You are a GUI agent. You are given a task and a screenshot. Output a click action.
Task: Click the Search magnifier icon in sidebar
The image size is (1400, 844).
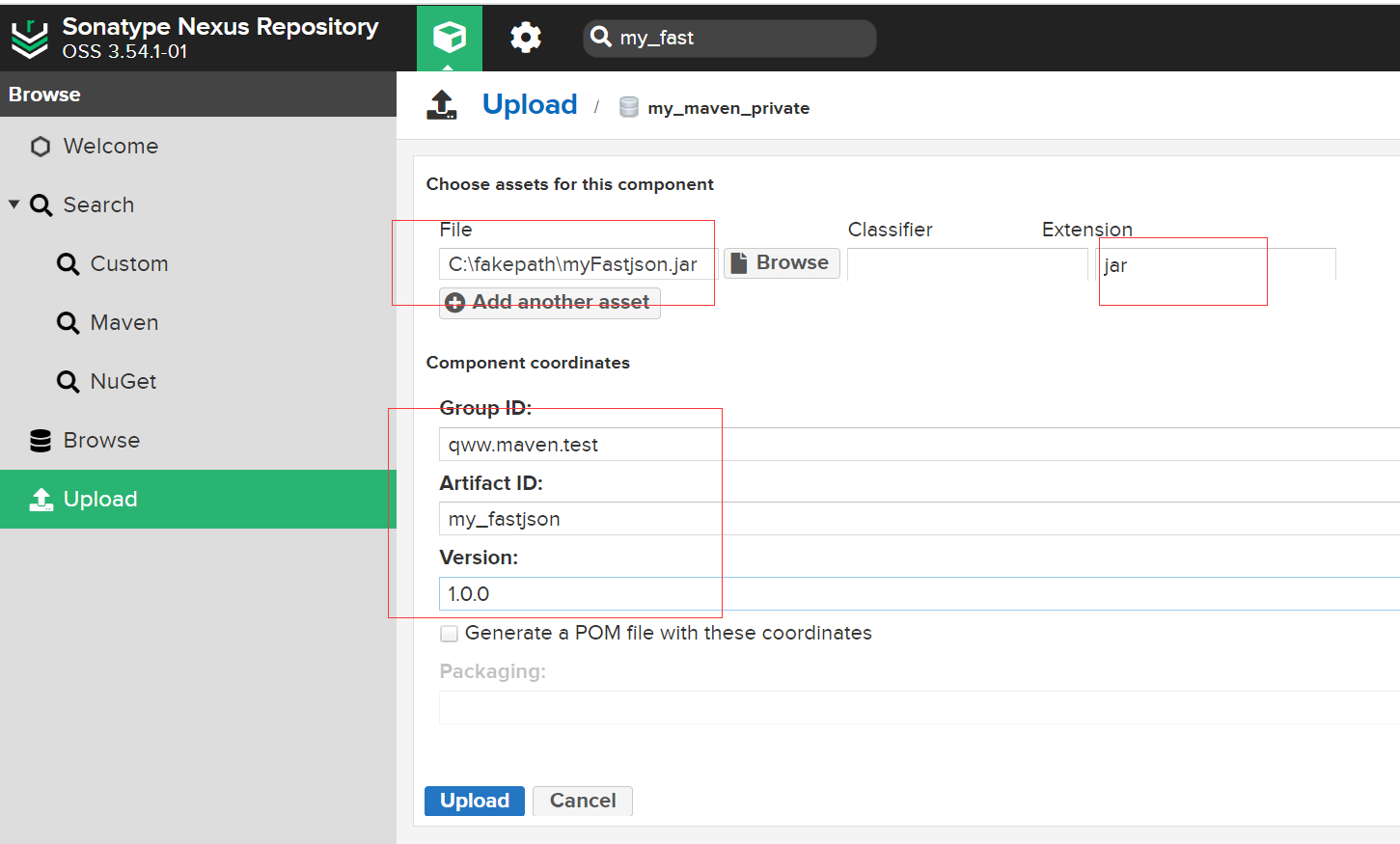(x=41, y=205)
